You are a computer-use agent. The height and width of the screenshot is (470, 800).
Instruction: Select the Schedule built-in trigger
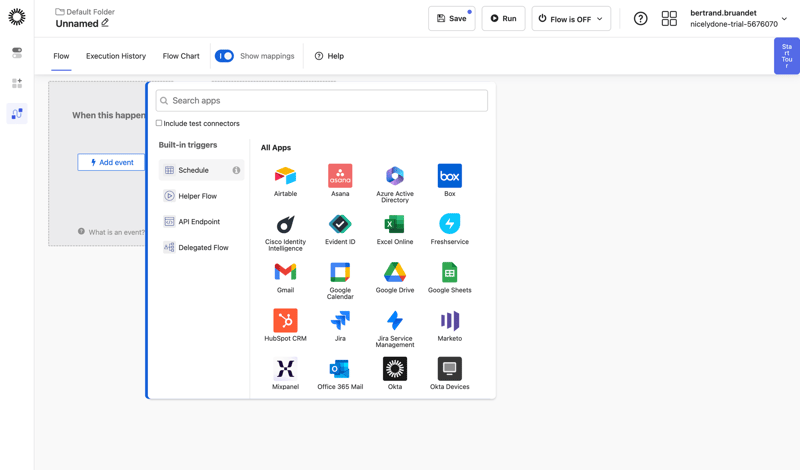pyautogui.click(x=202, y=170)
